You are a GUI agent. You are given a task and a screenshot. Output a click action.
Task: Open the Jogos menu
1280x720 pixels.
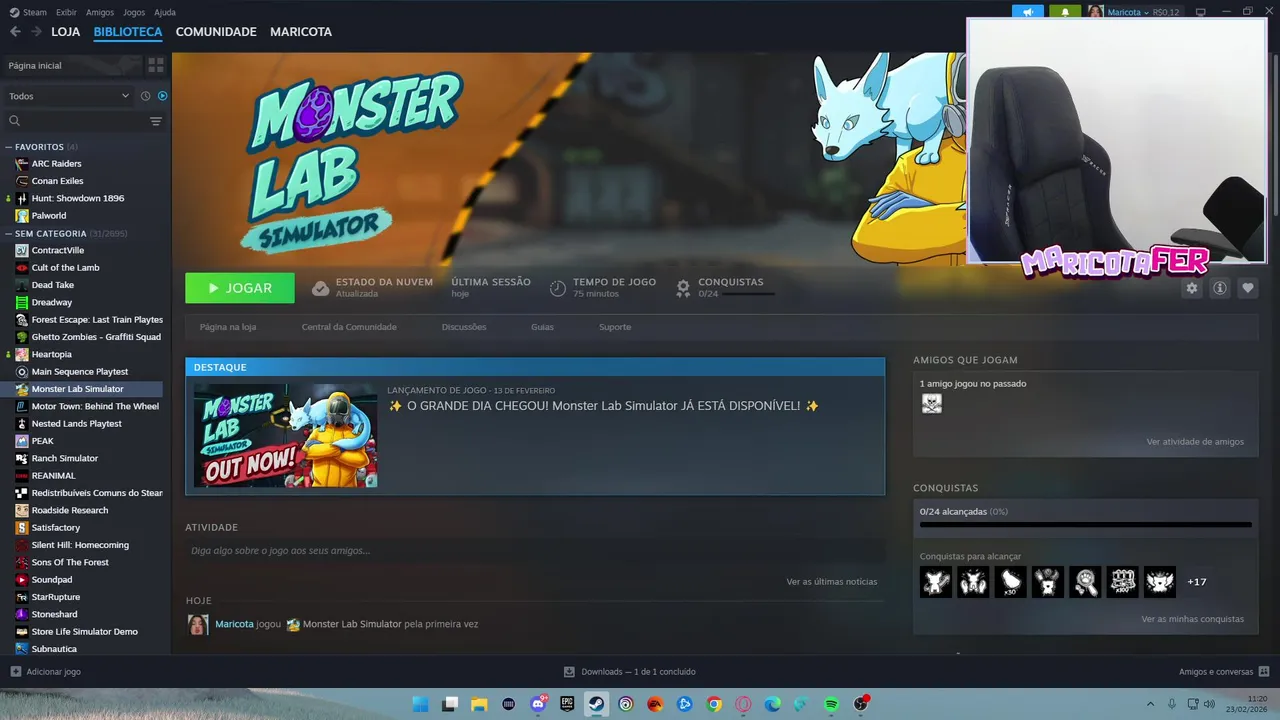click(134, 12)
